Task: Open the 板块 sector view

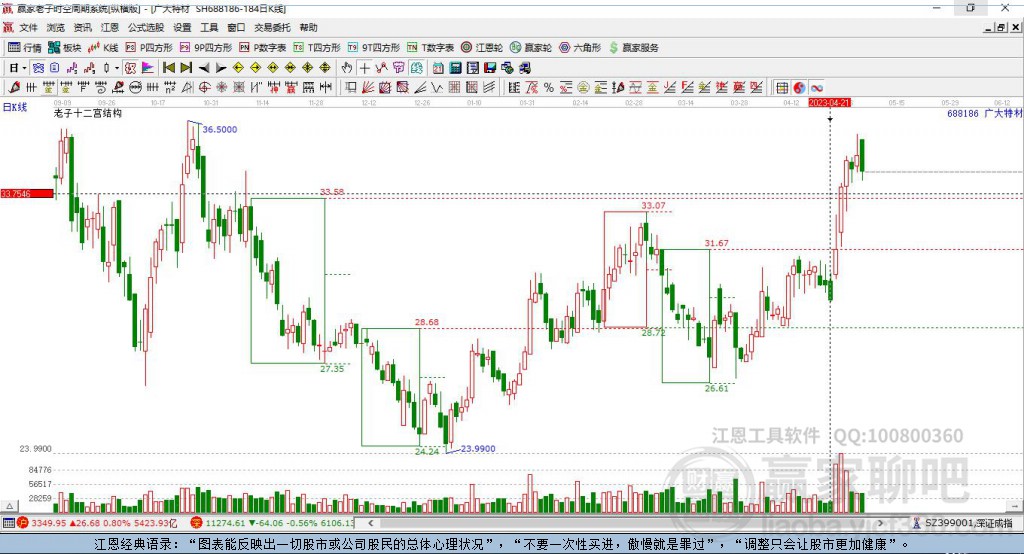Action: 65,48
